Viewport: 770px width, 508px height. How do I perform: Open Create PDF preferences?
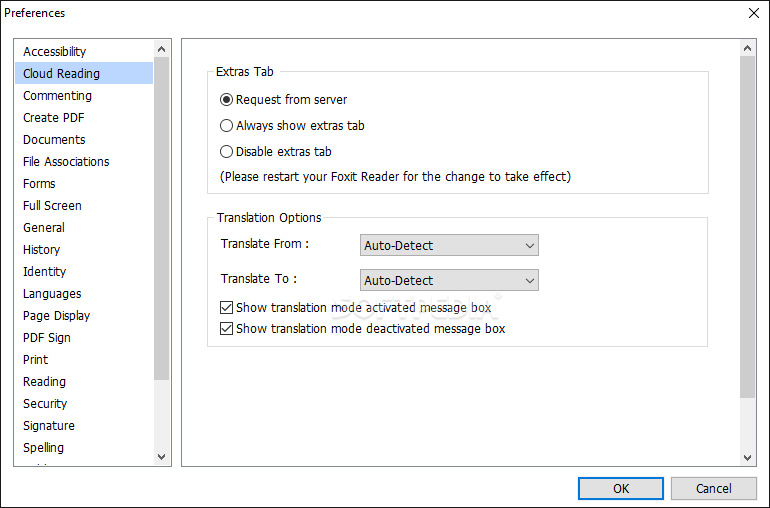pyautogui.click(x=84, y=117)
